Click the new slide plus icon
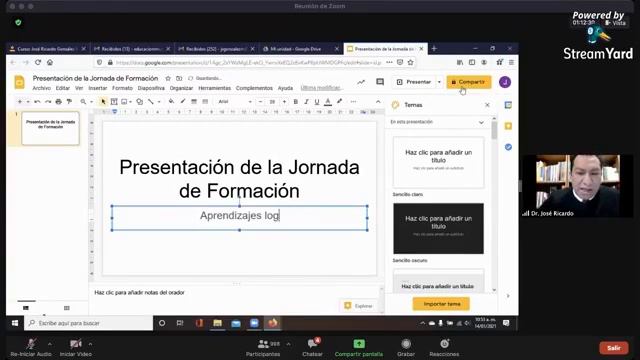This screenshot has height=360, width=640. [x=20, y=102]
